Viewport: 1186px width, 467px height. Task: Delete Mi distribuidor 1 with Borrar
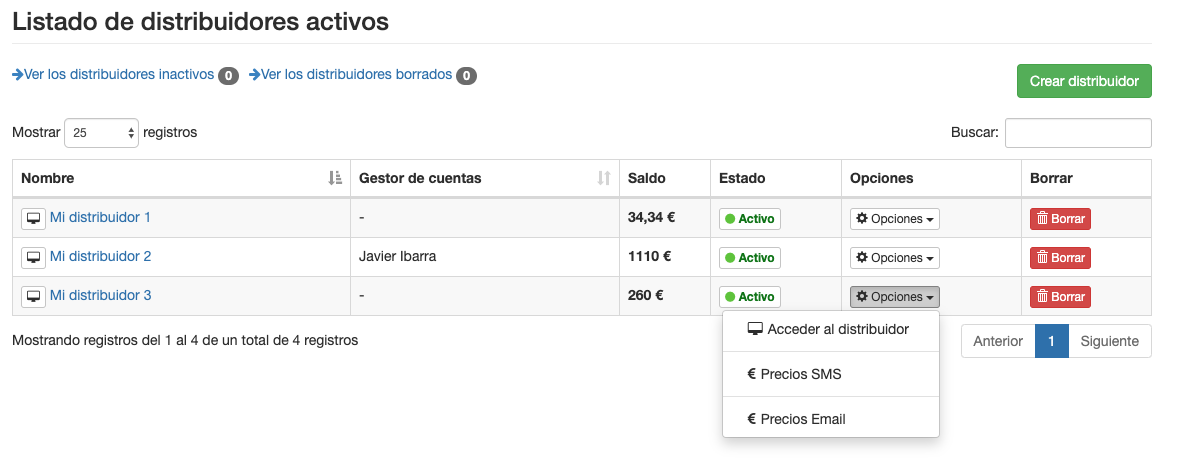pyautogui.click(x=1060, y=219)
